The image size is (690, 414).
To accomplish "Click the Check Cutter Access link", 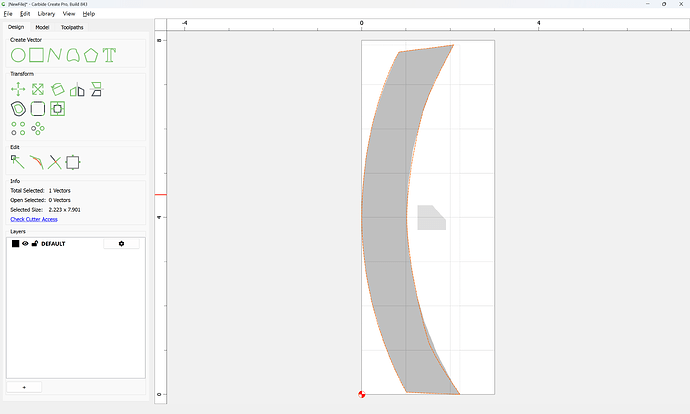I will (x=34, y=219).
